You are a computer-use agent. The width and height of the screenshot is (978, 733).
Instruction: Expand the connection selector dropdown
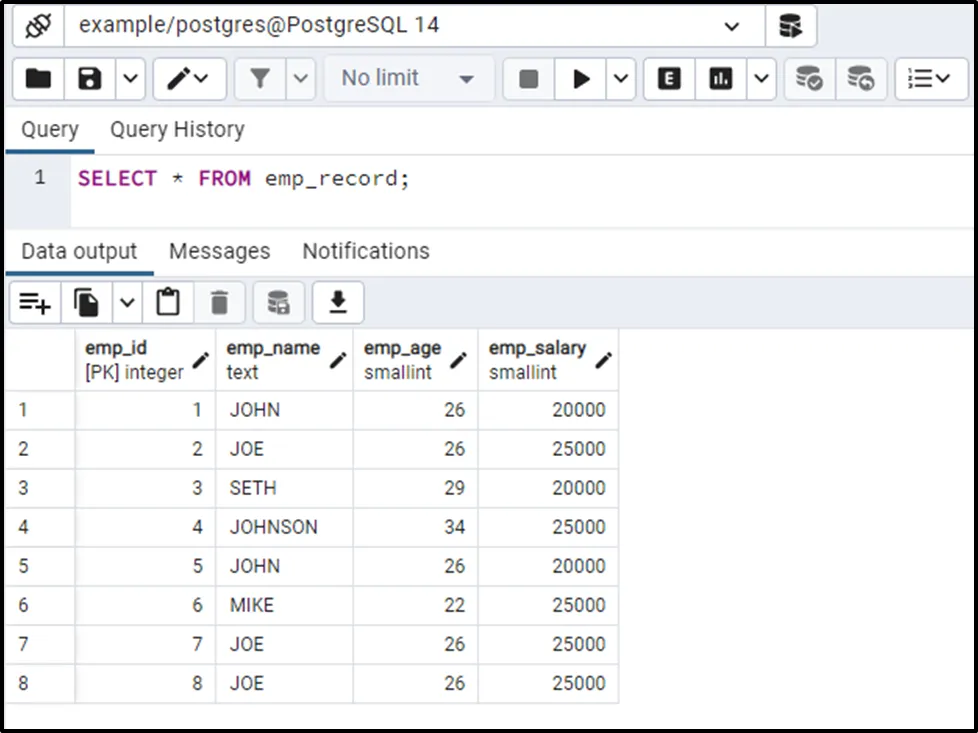(x=731, y=27)
